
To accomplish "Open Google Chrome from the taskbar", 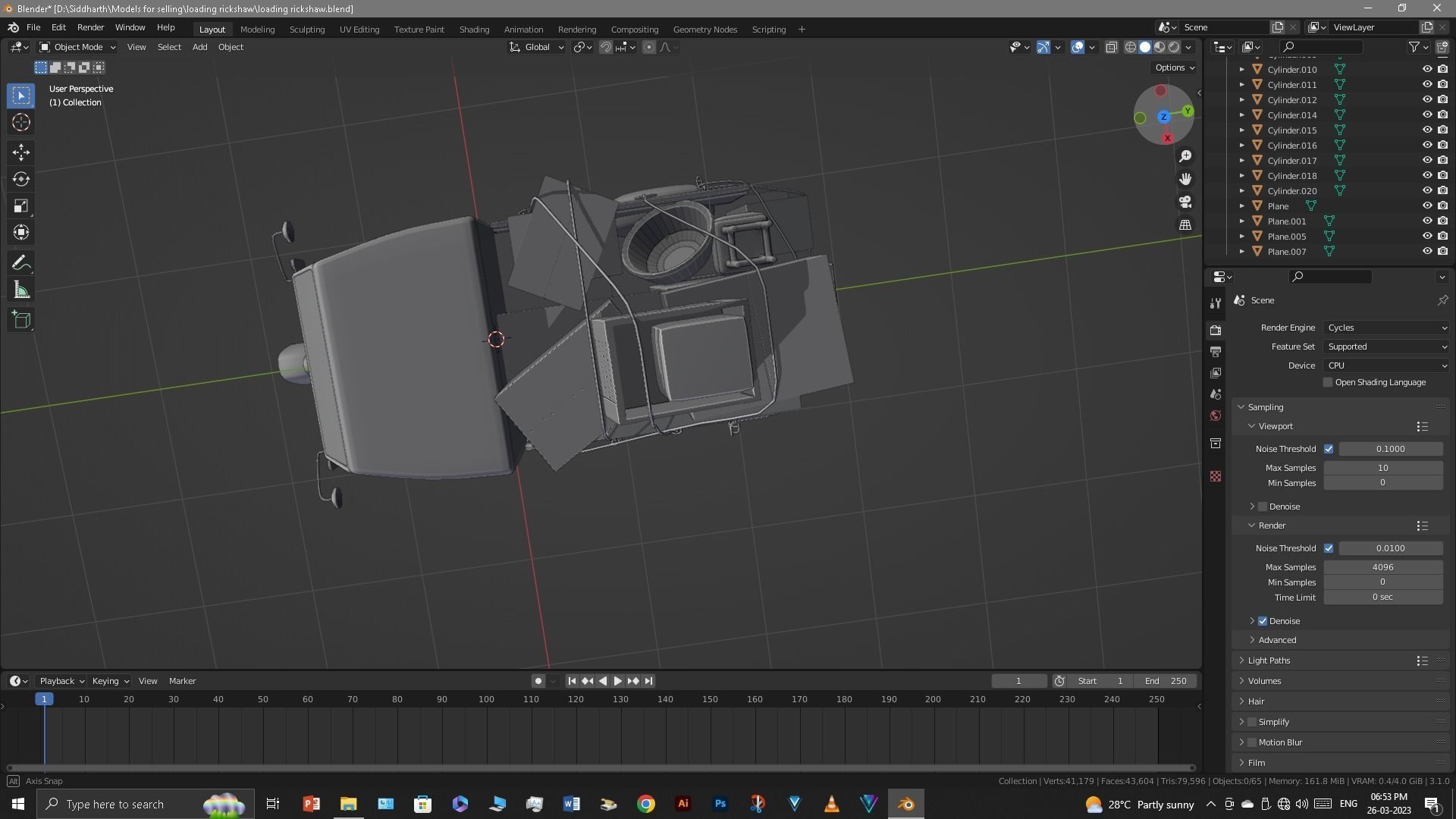I will (646, 804).
